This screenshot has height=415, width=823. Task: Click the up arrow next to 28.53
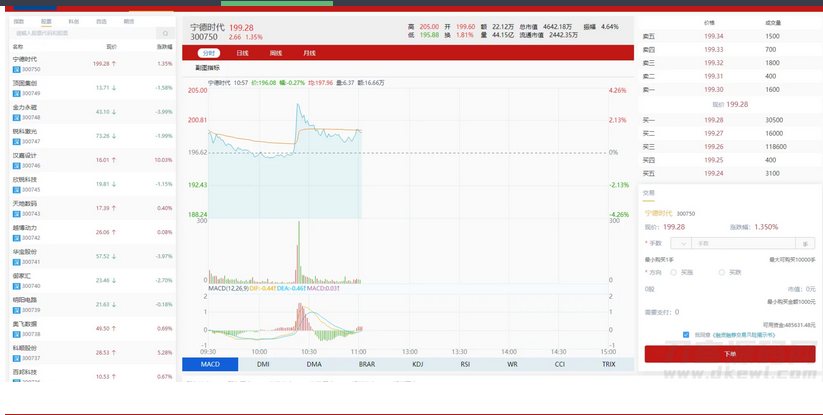tap(114, 352)
